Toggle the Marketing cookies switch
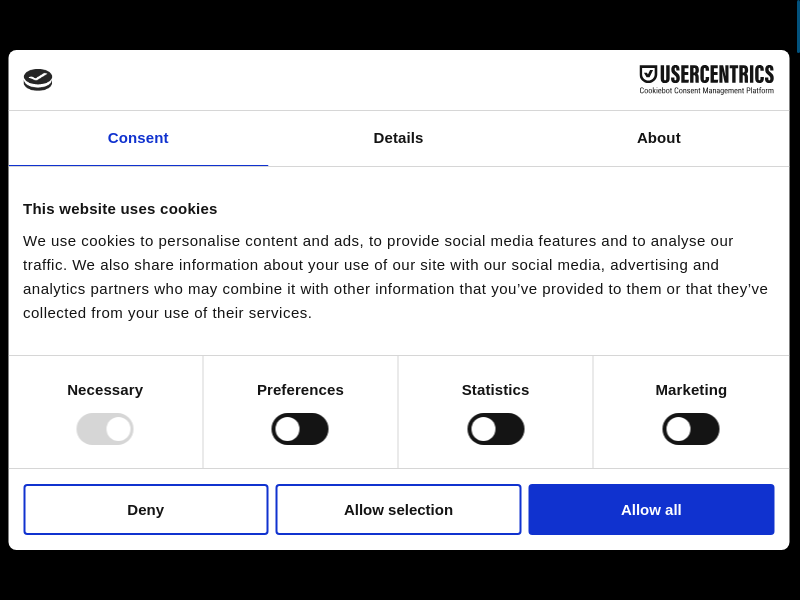The width and height of the screenshot is (800, 600). [691, 429]
